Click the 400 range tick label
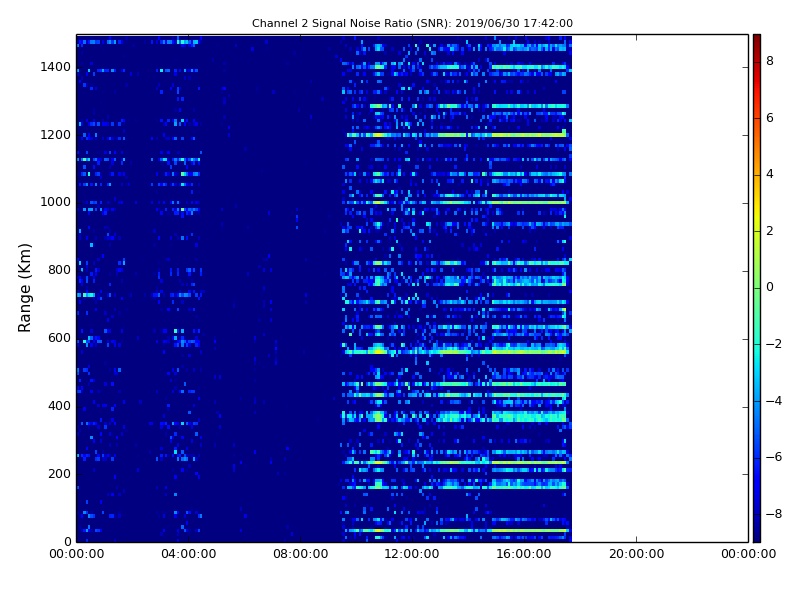This screenshot has width=800, height=600. click(x=59, y=406)
